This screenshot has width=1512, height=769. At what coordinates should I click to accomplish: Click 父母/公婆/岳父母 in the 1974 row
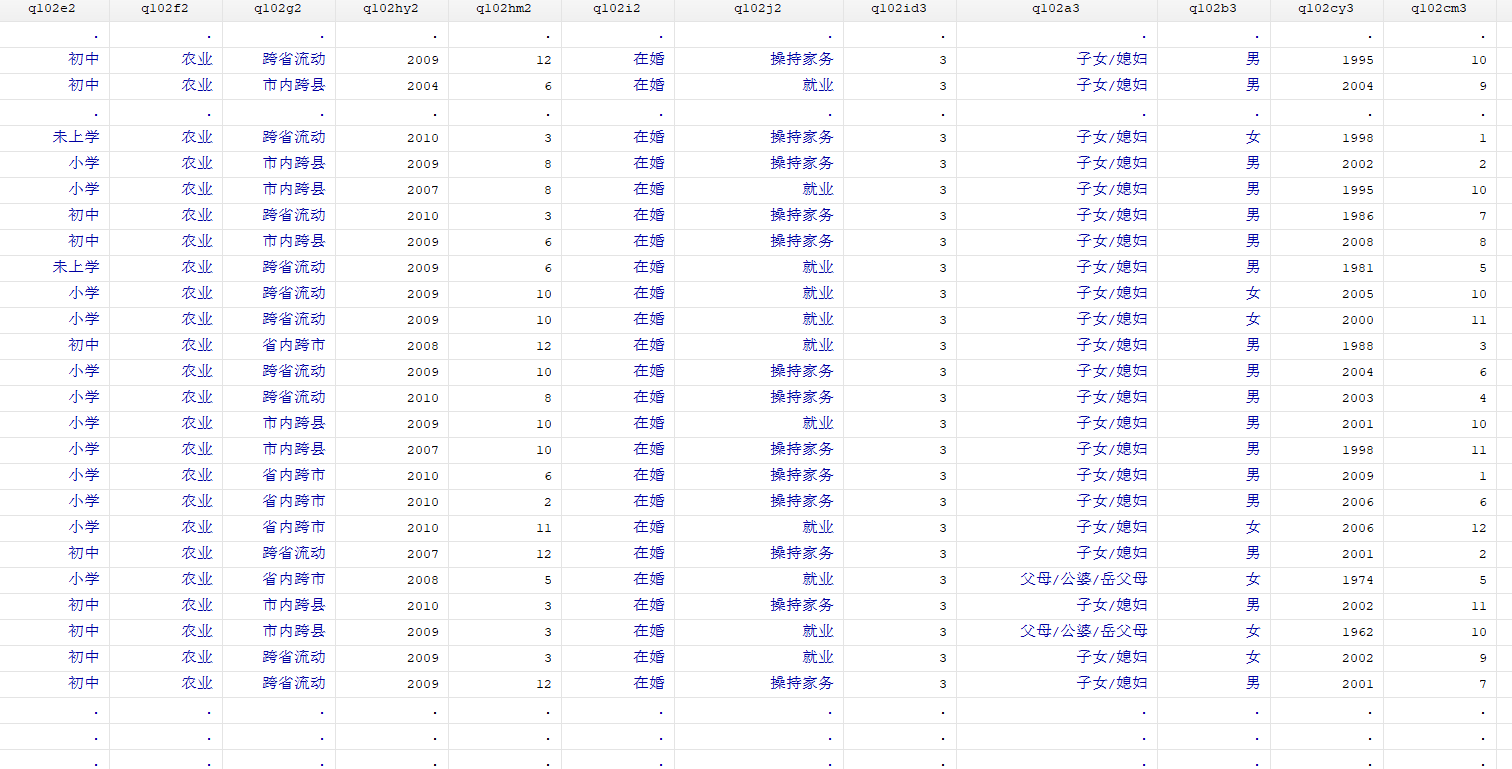(x=1084, y=579)
